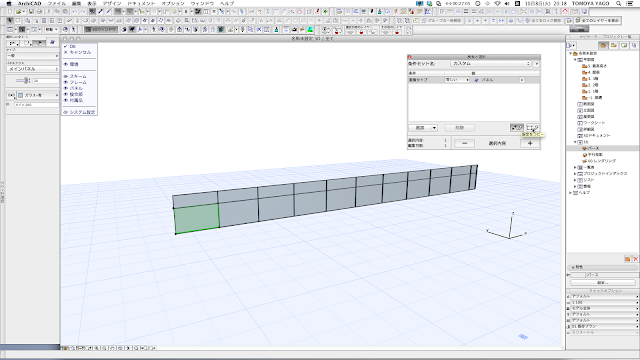This screenshot has height=360, width=640.
Task: Click the Undo arrow icon in the toolbar
Action: point(74,12)
